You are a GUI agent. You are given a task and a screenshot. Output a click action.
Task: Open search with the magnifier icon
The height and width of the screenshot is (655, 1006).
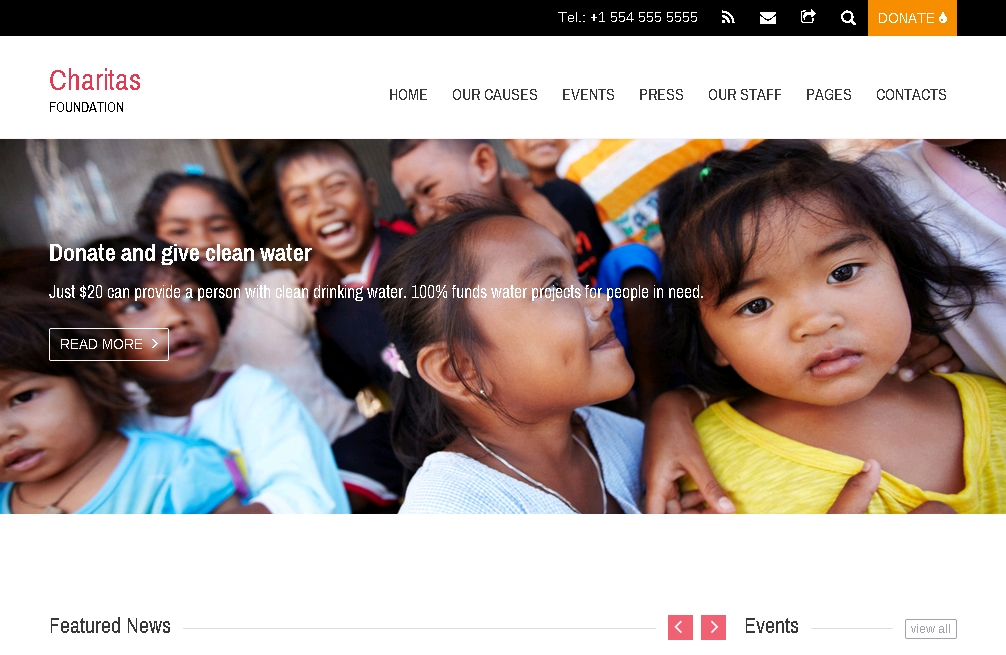[848, 18]
